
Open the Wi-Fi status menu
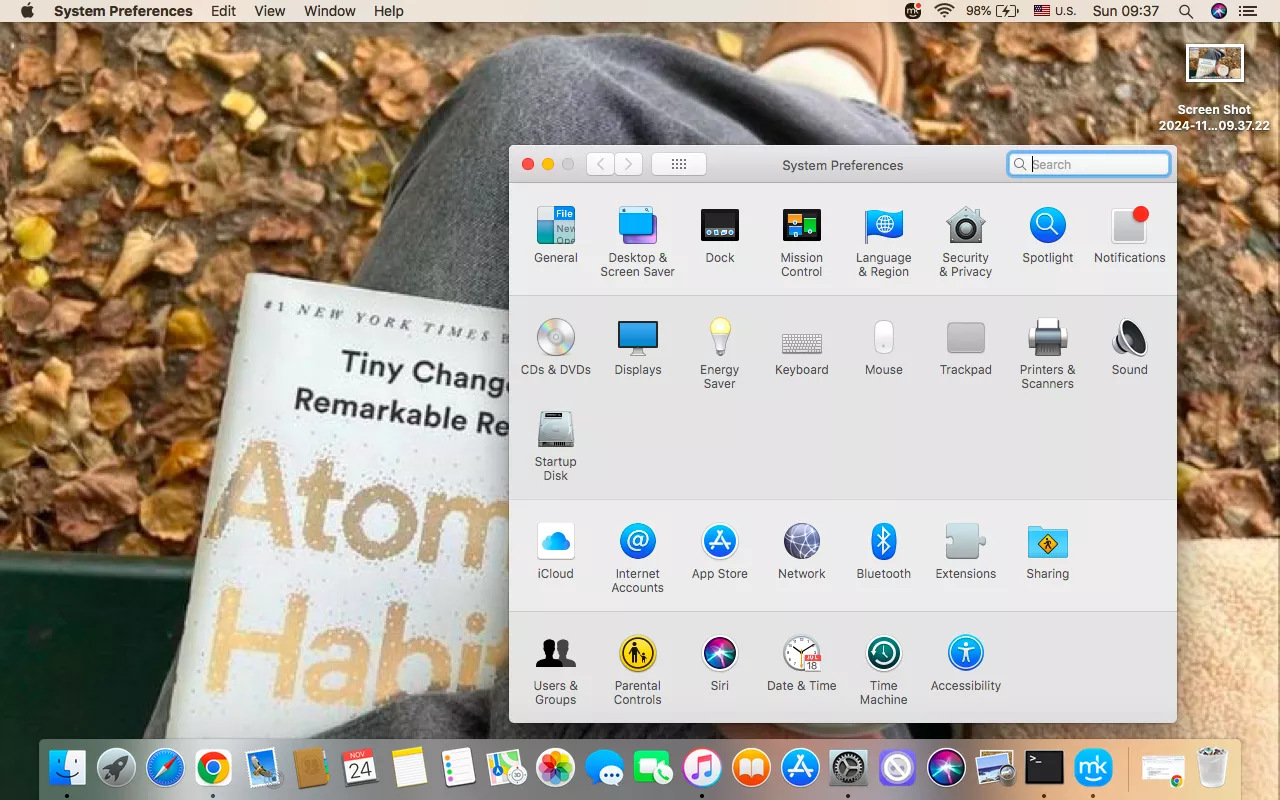pos(944,11)
